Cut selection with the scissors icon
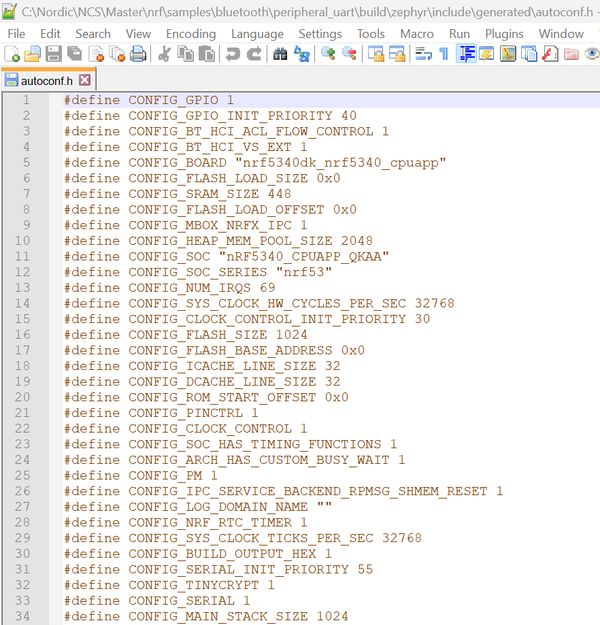The image size is (600, 625). 164,54
